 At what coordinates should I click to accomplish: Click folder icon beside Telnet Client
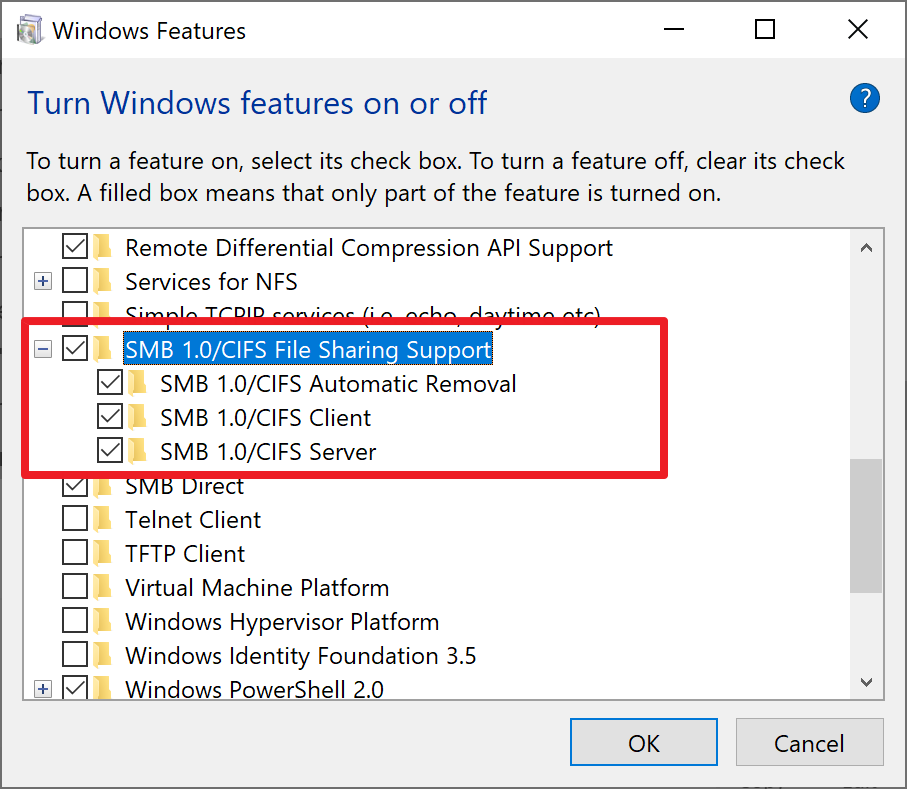(x=103, y=519)
